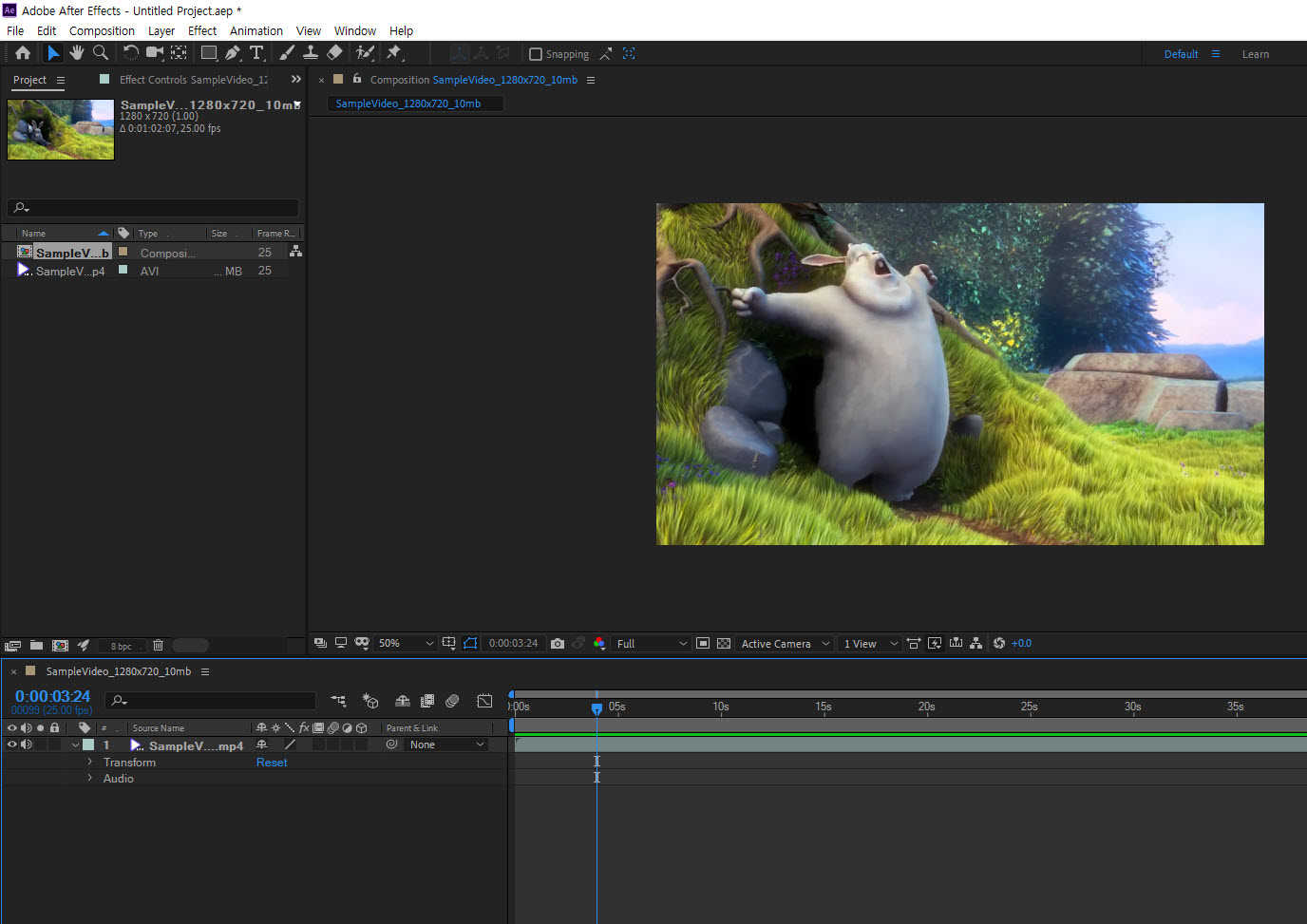Click the current time indicator playhead
Screen dimensions: 1307x924
tap(597, 708)
